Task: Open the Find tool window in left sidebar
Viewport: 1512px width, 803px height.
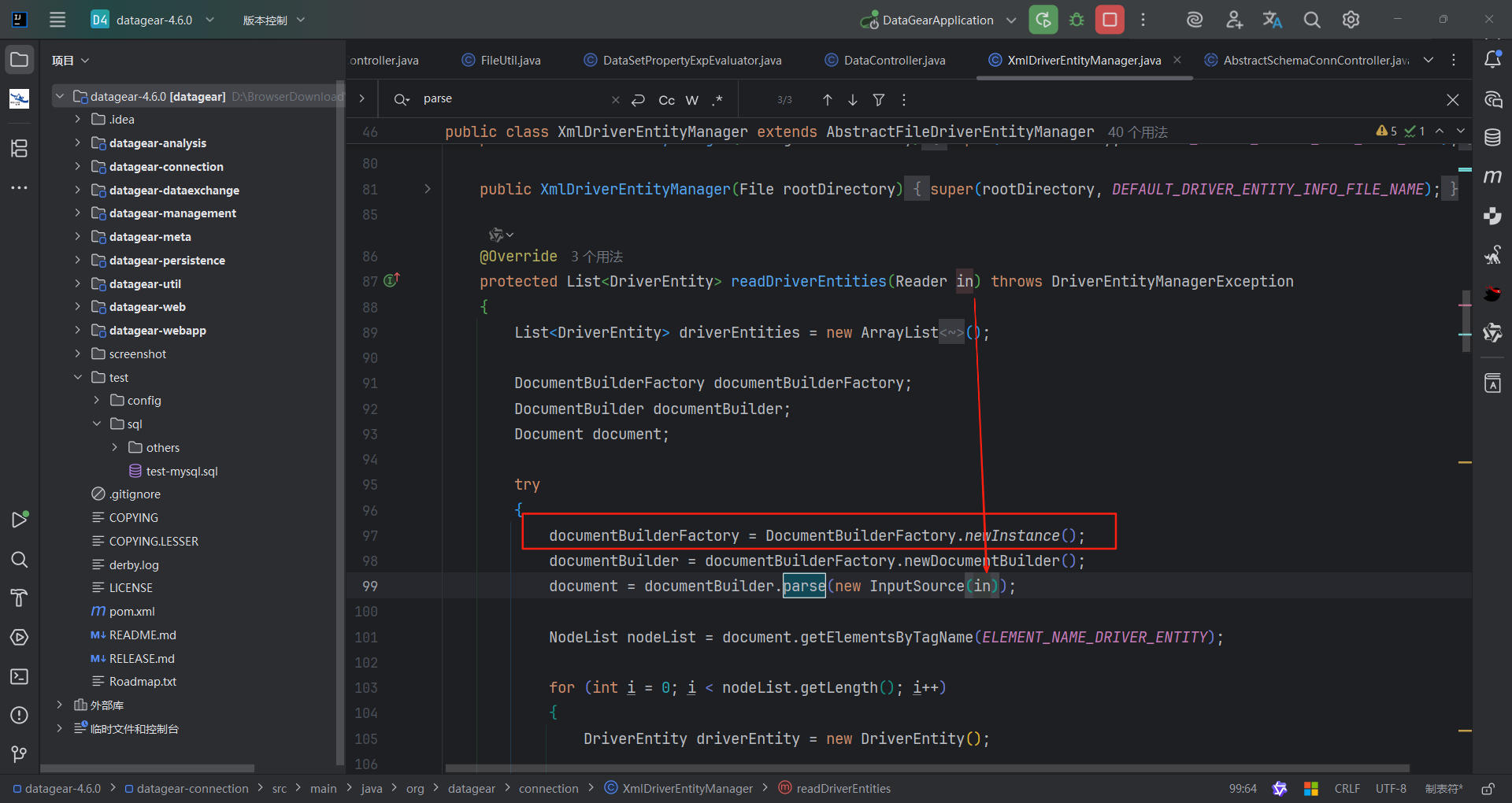Action: (20, 559)
